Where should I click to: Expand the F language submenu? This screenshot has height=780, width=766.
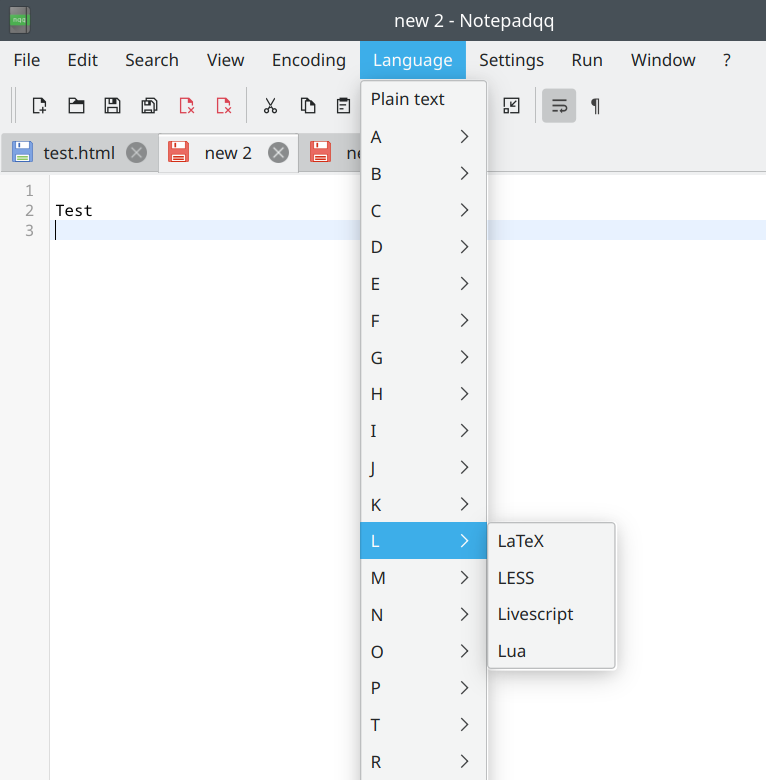(x=423, y=321)
